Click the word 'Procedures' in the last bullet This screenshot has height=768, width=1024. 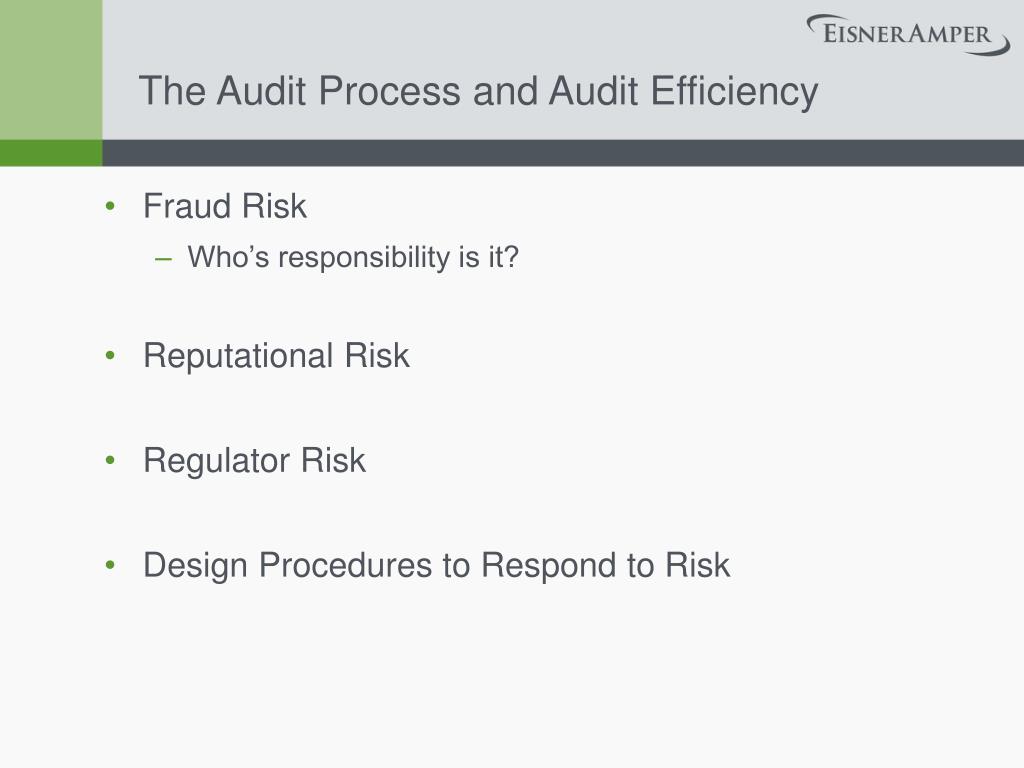[x=345, y=566]
